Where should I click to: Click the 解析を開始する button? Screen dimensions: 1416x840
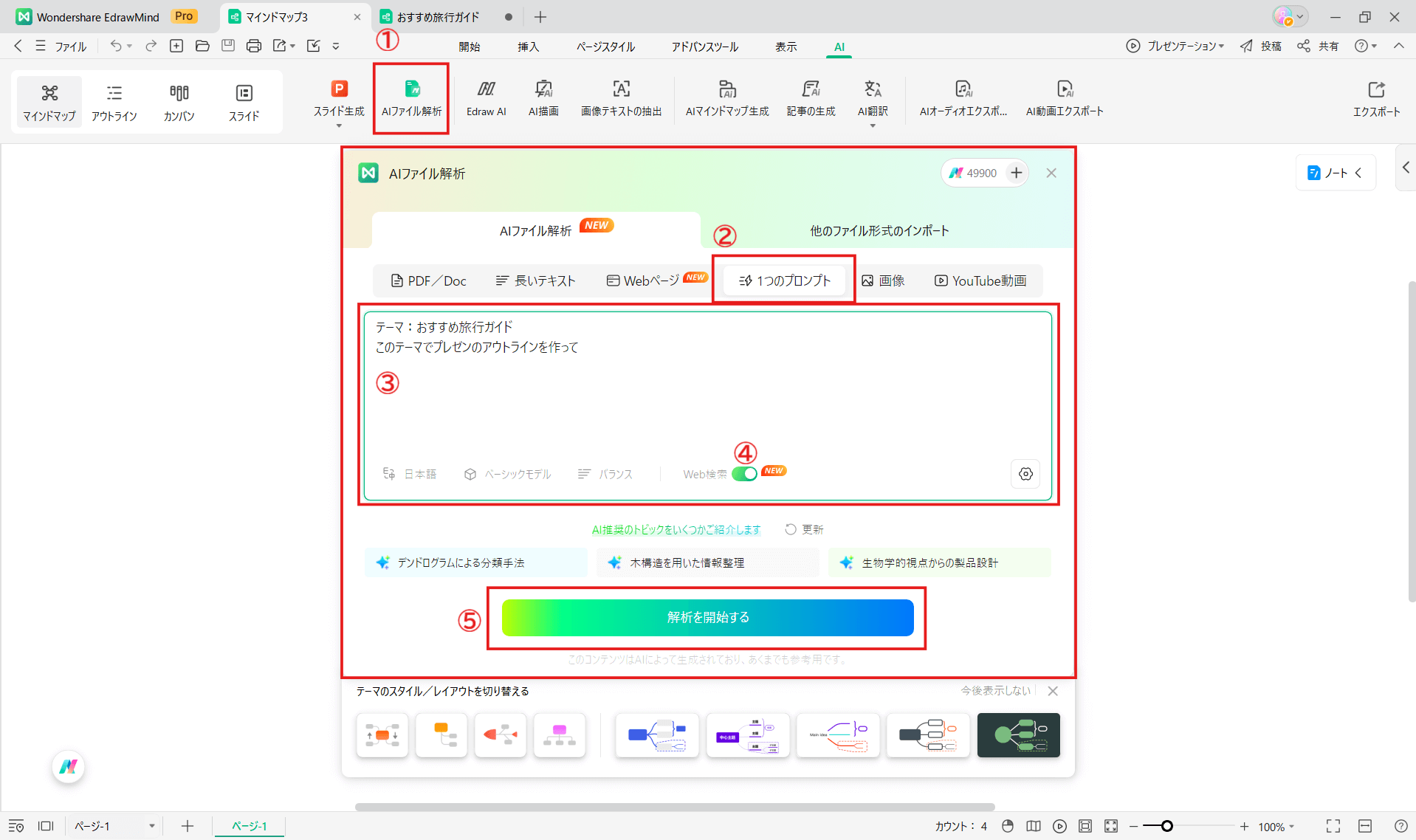tap(707, 617)
